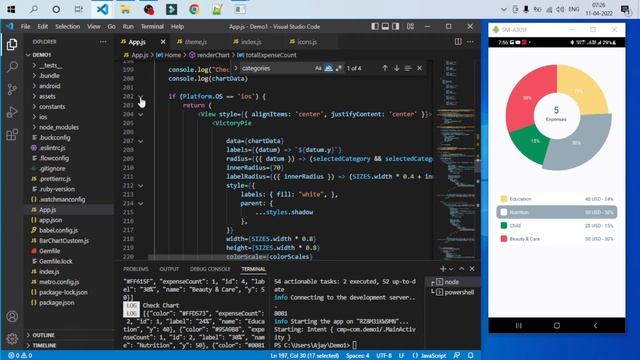Viewport: 640px width, 360px height.
Task: Maximize the terminal panel
Action: point(462,269)
